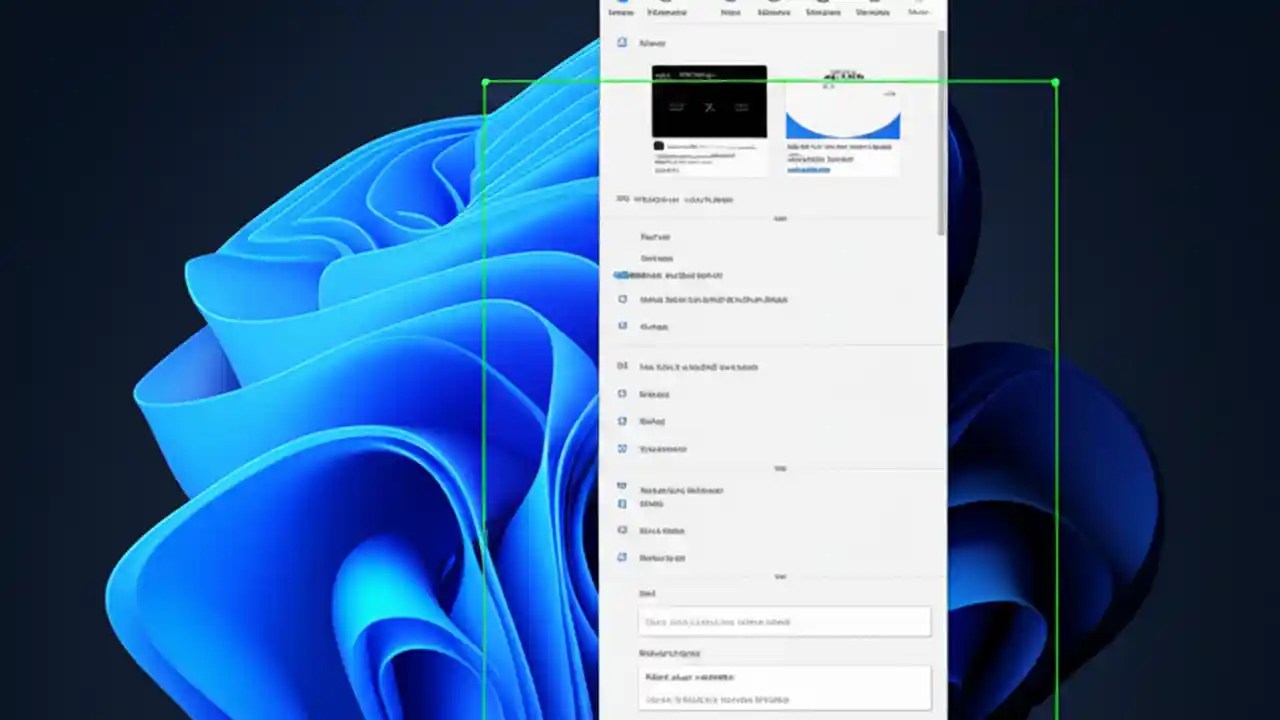The image size is (1280, 720).
Task: Click the blue link under the right preview card
Action: (808, 170)
